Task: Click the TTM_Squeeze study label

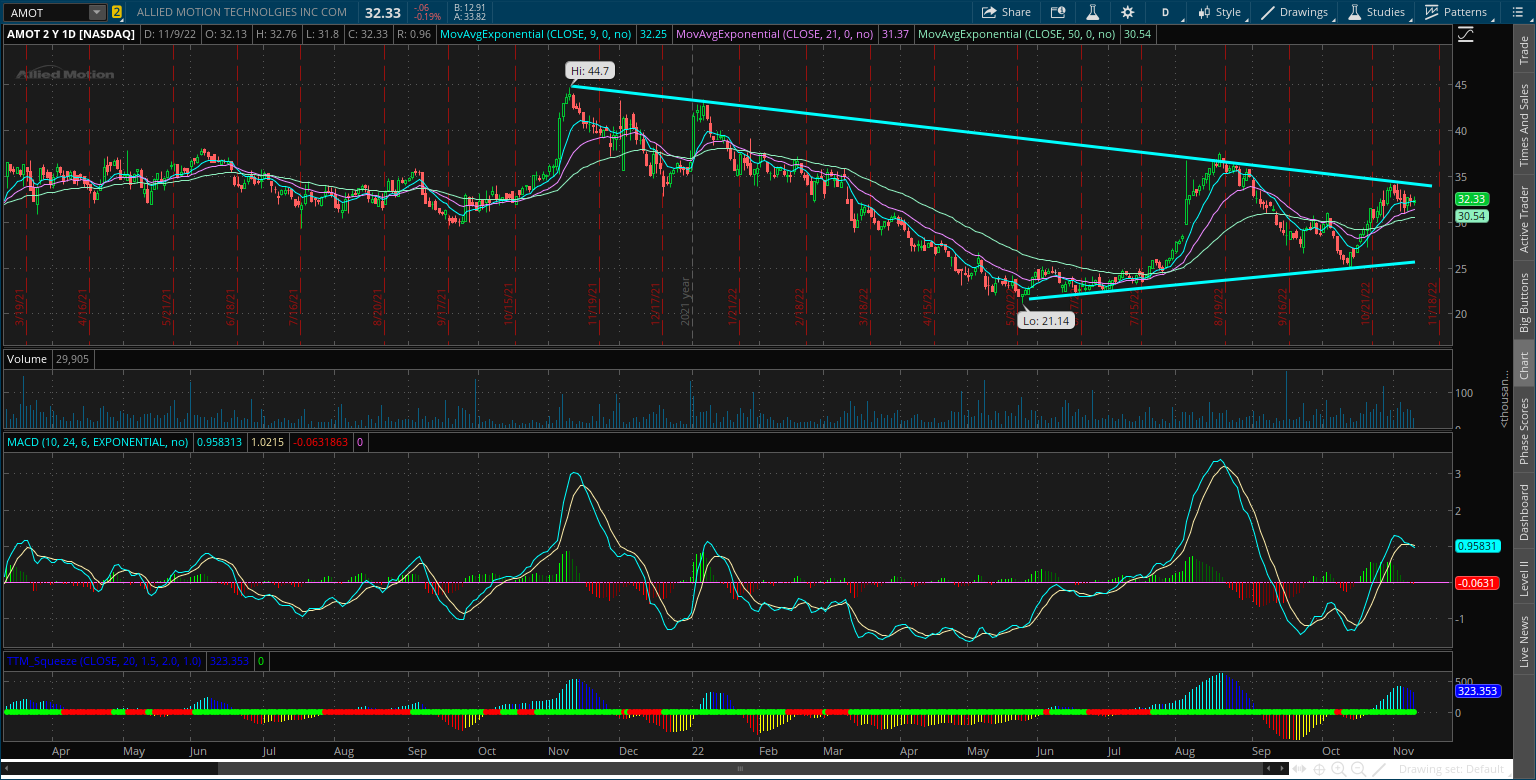Action: pos(106,661)
